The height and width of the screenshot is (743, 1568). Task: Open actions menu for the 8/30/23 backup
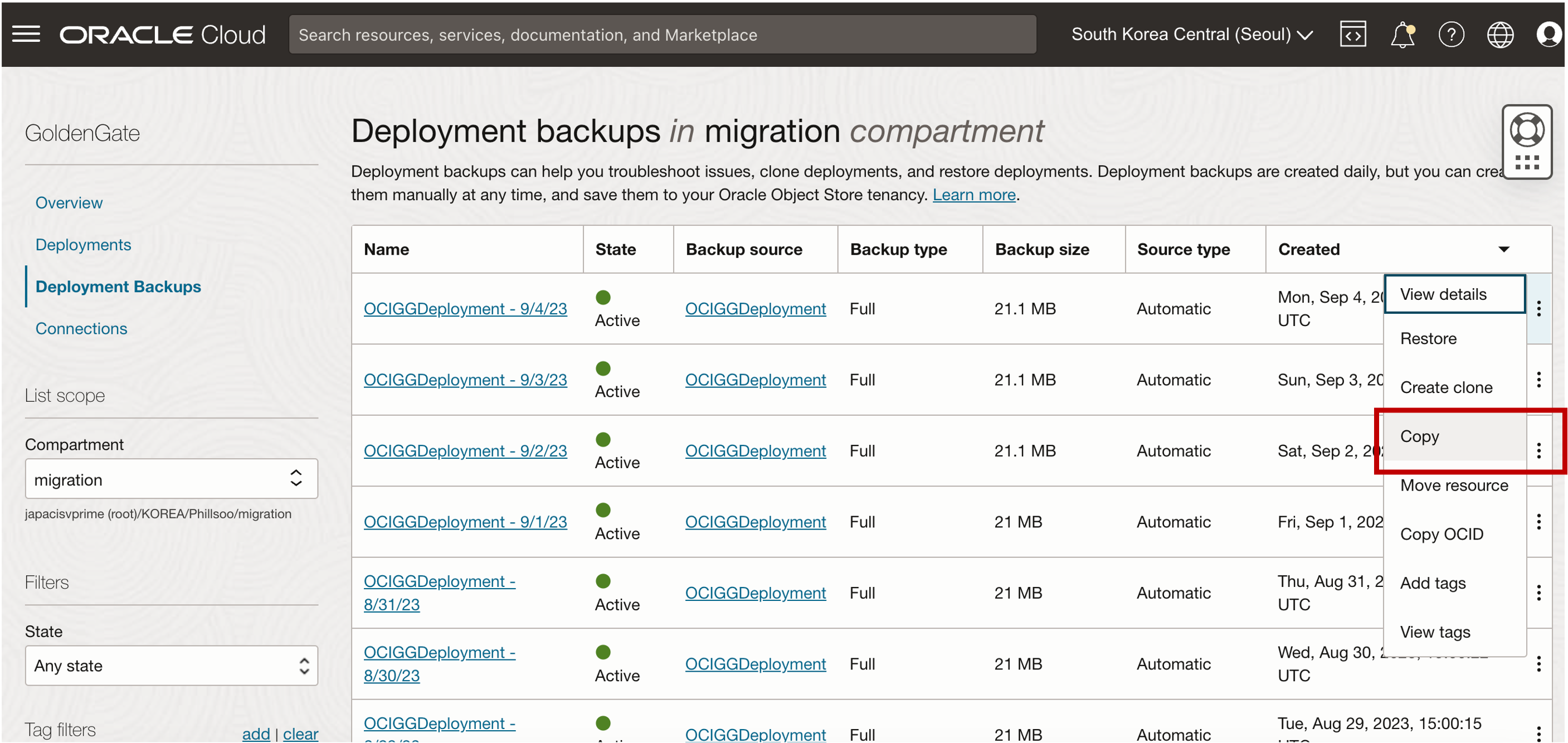(1539, 664)
